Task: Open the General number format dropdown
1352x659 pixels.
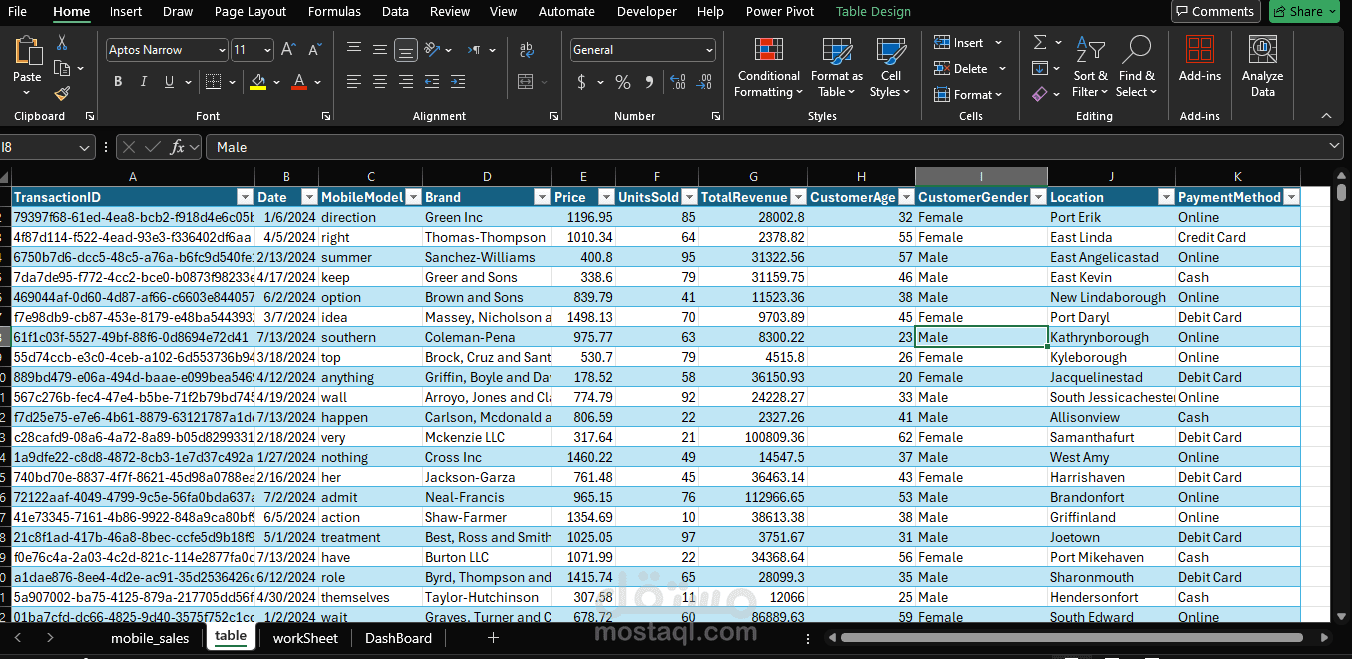Action: pos(709,50)
